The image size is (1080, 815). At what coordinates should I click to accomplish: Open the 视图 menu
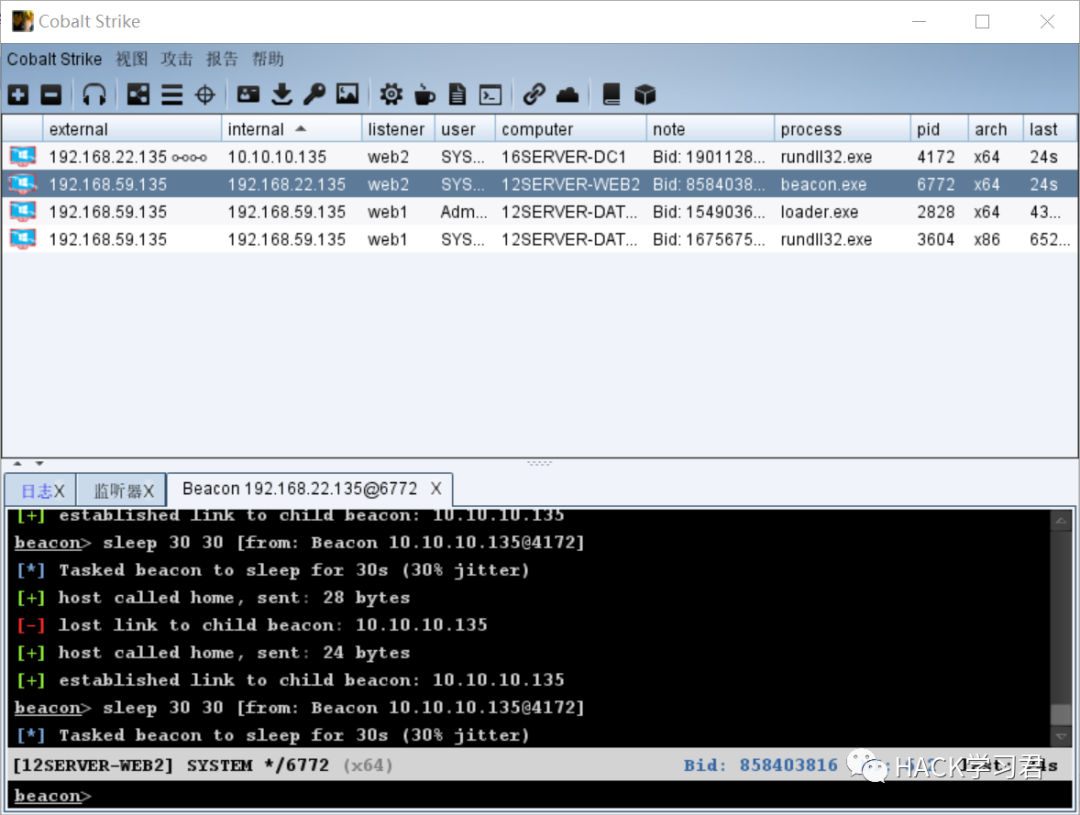pos(132,59)
